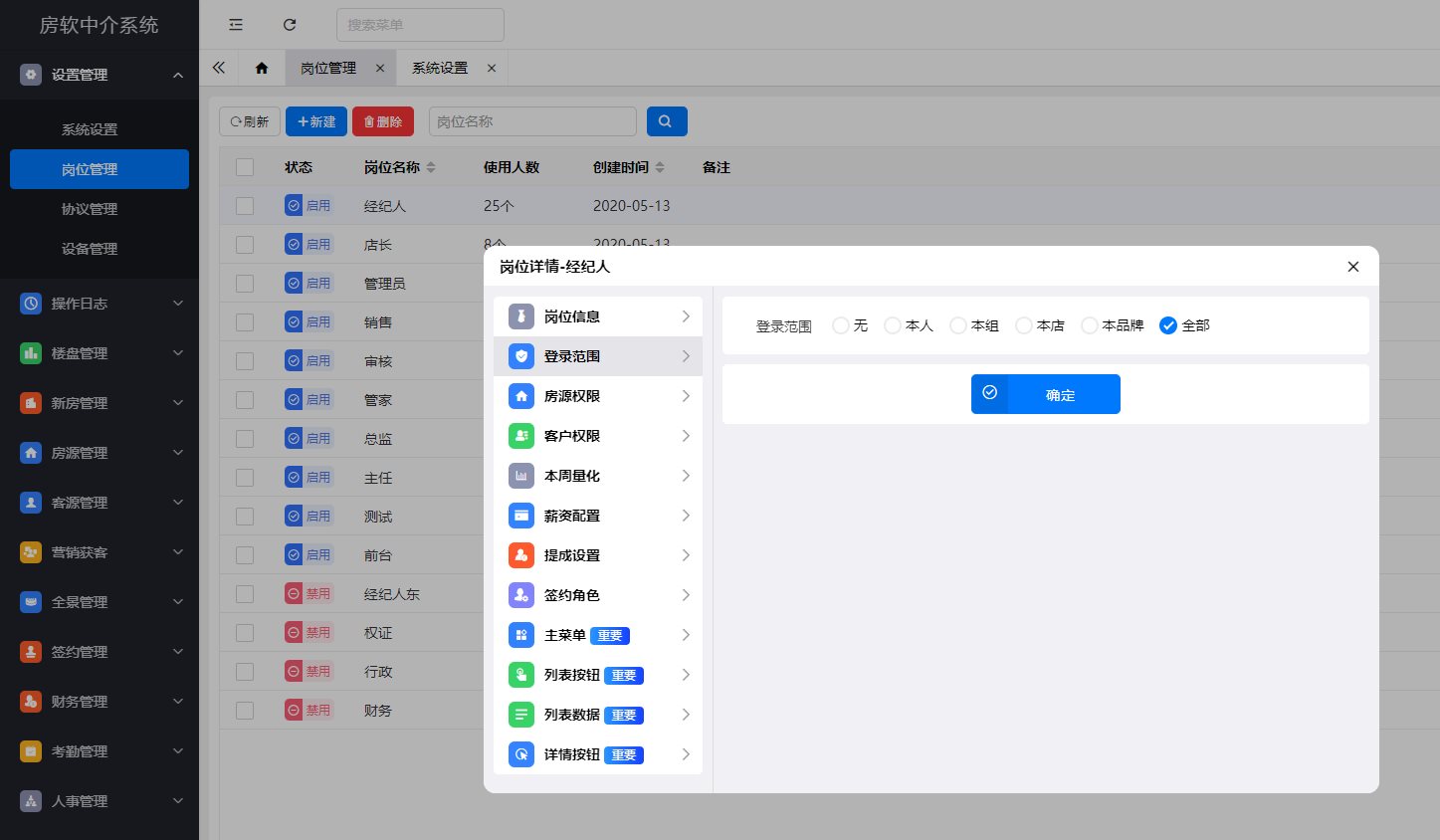
Task: Open 列表数据 list icon entry
Action: tap(521, 715)
